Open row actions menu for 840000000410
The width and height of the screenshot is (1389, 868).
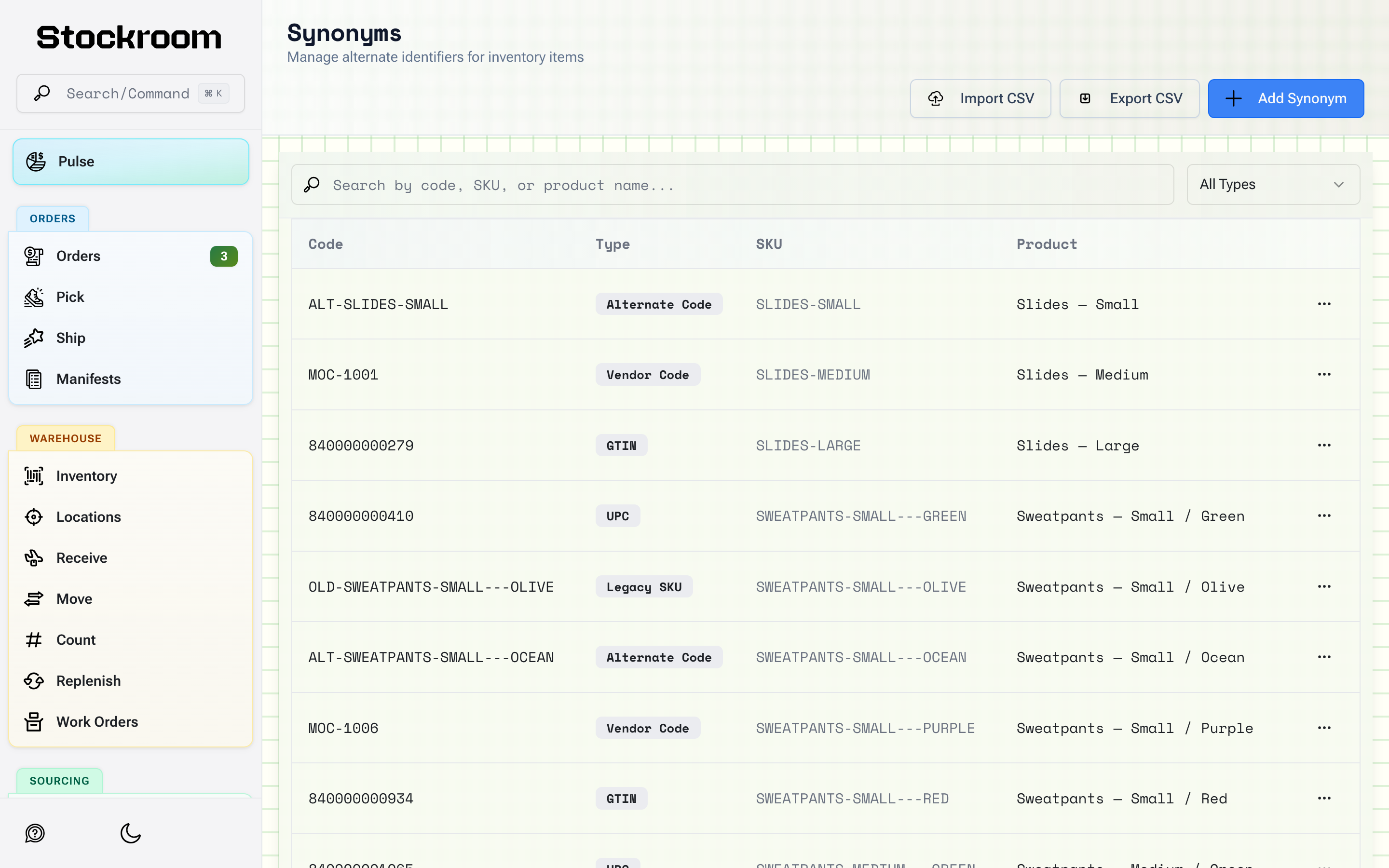(x=1324, y=515)
